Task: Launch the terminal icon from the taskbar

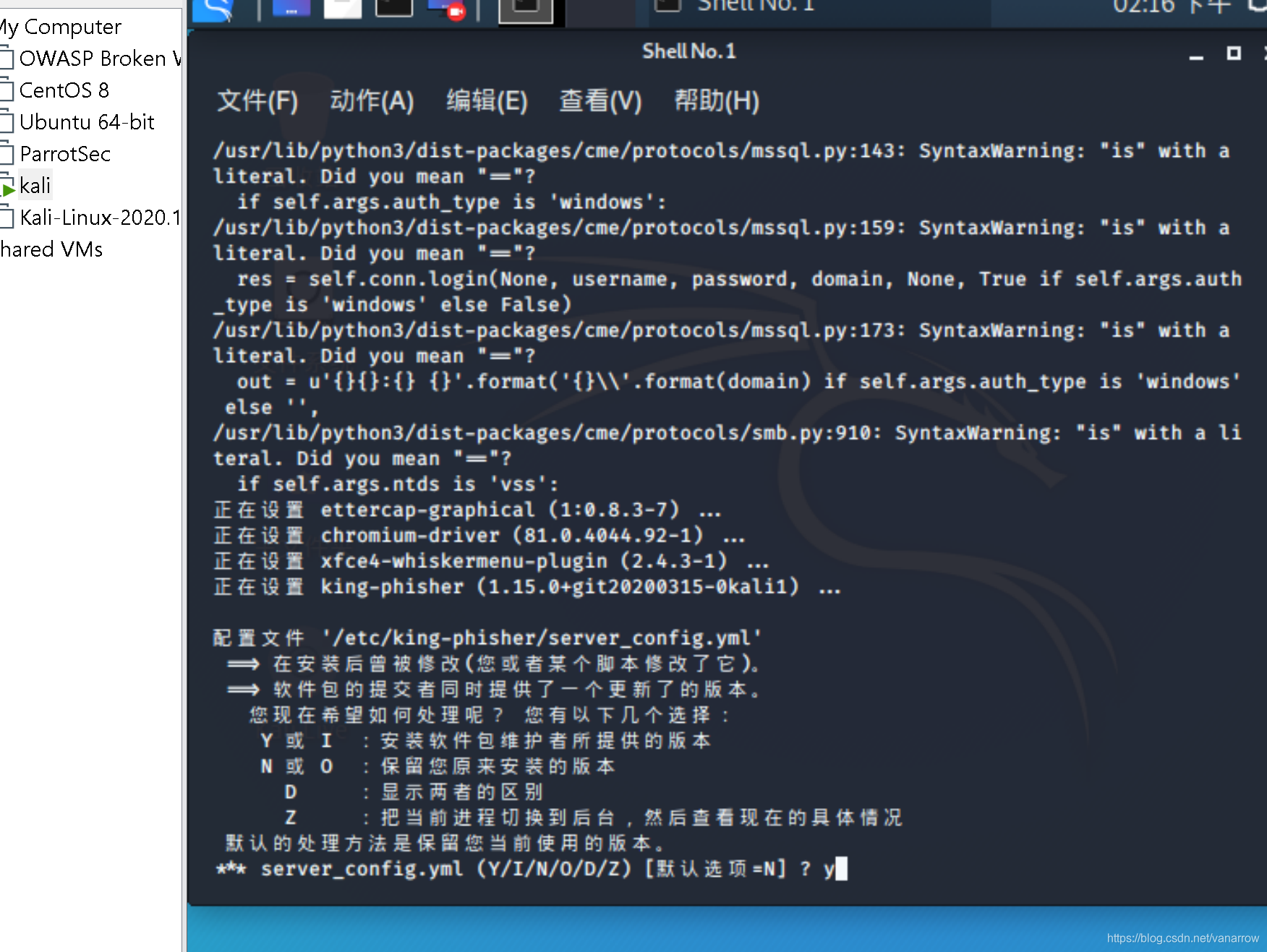Action: click(393, 9)
